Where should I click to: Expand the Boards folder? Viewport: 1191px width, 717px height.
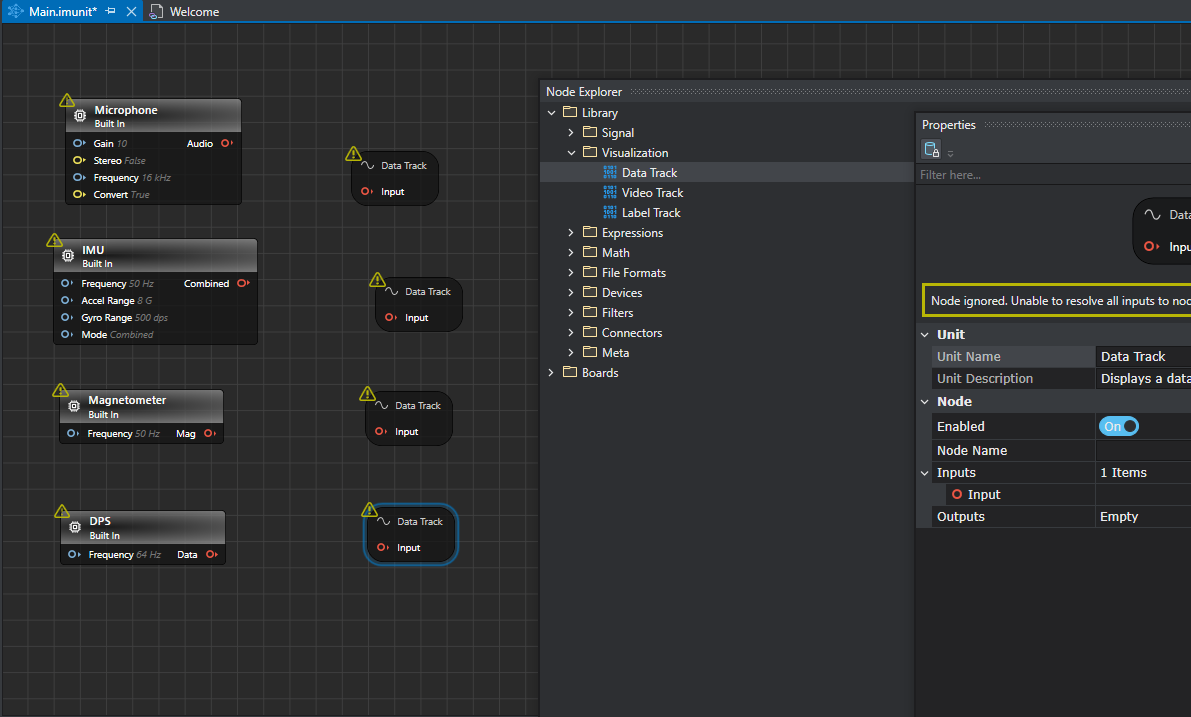tap(551, 372)
